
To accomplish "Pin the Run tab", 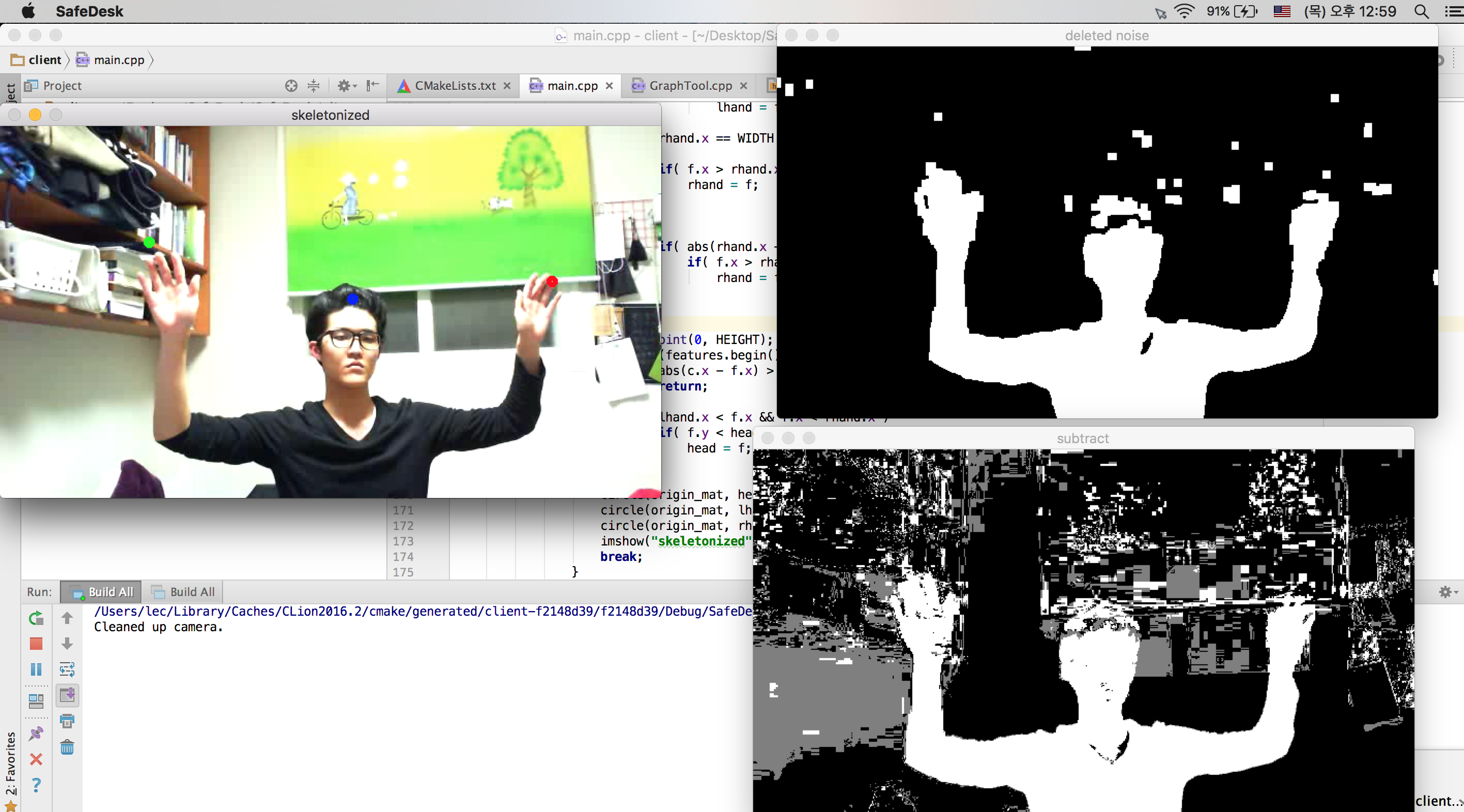I will pos(36,733).
